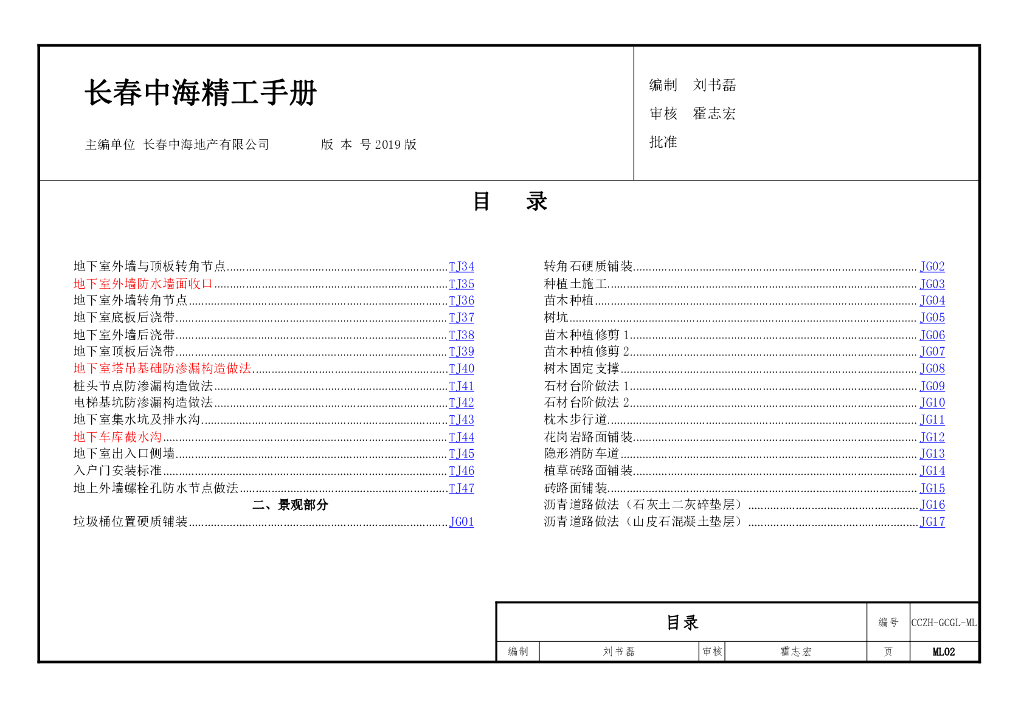The height and width of the screenshot is (724, 1024).
Task: Click the JG03 link
Action: pos(932,284)
